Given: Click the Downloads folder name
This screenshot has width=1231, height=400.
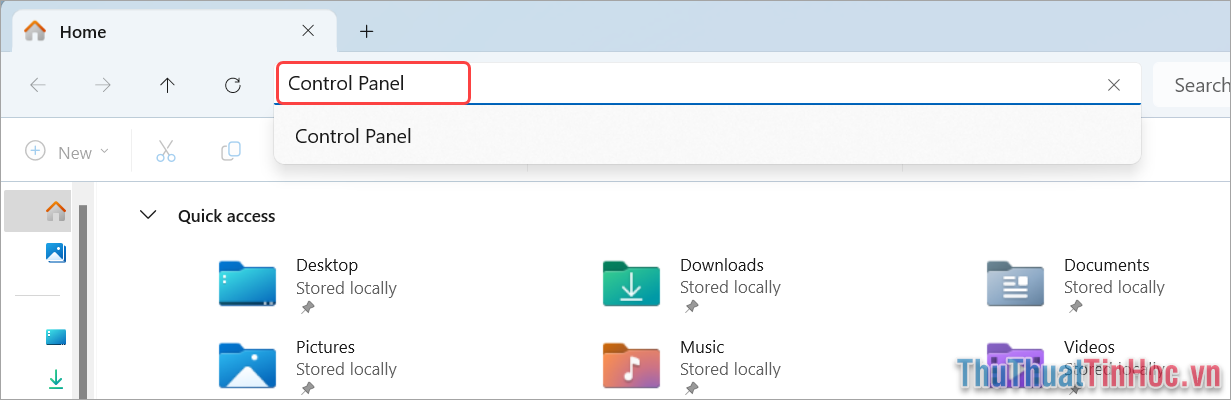Looking at the screenshot, I should (722, 265).
